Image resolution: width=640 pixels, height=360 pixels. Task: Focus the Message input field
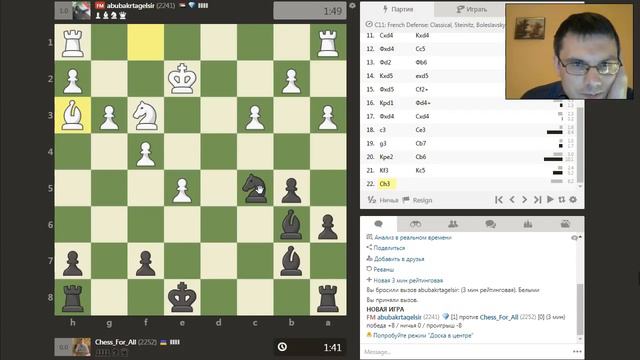point(465,351)
